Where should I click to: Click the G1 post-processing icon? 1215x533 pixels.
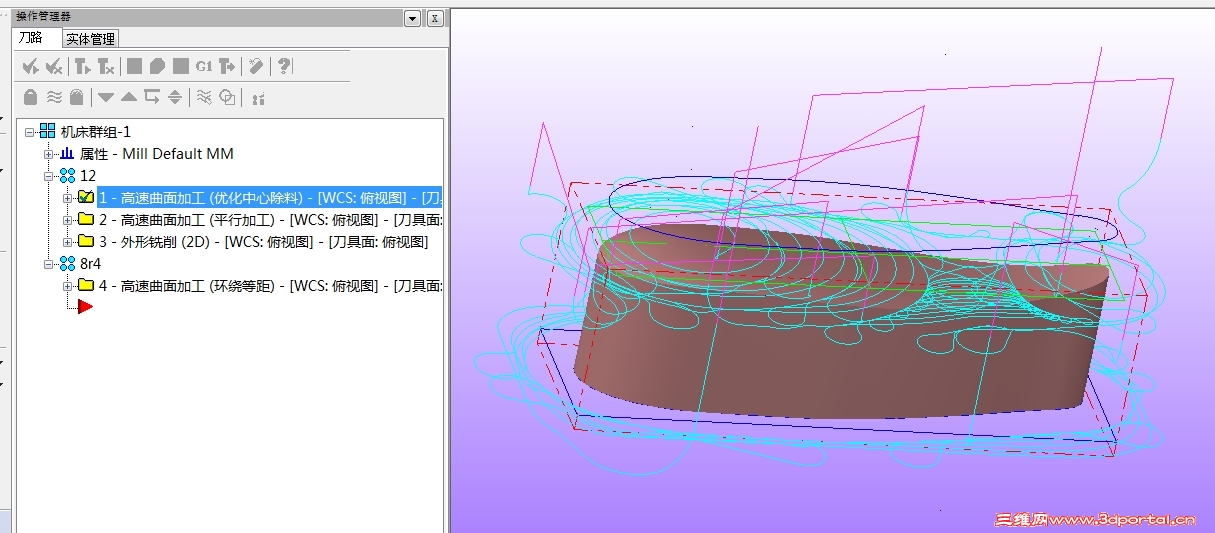tap(204, 66)
